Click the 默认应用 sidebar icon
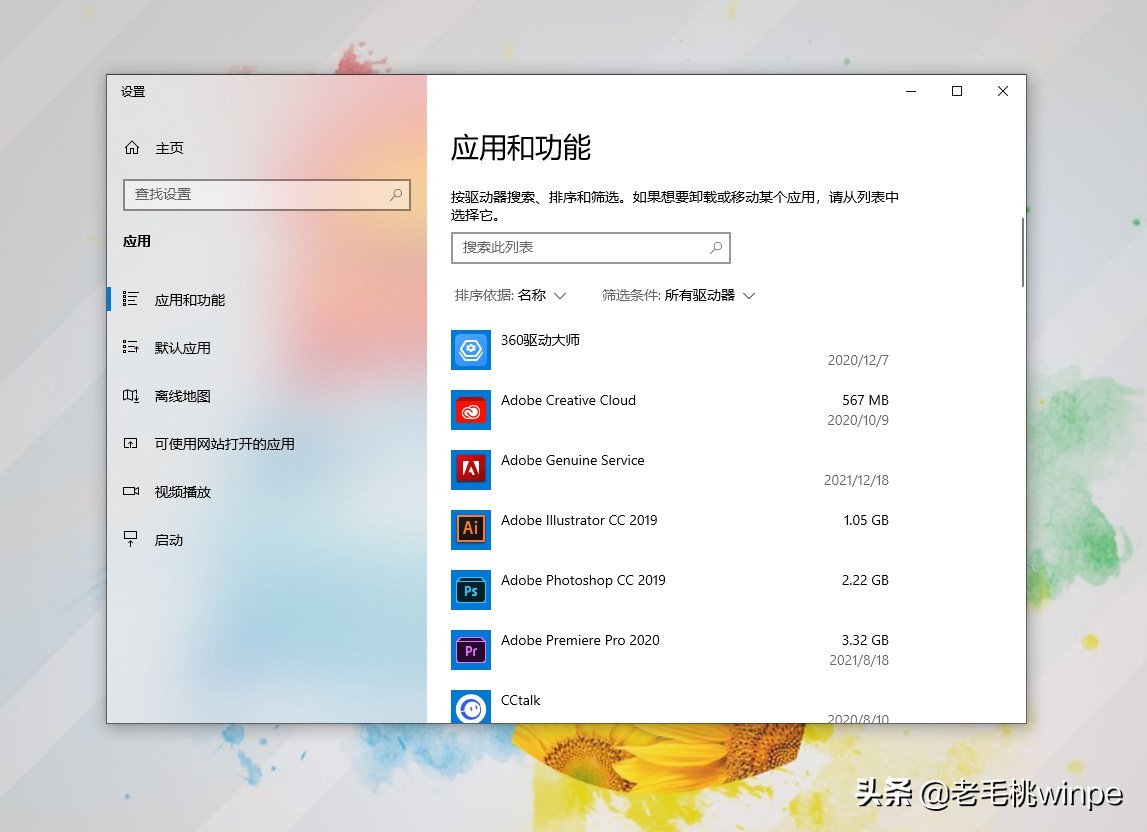Image resolution: width=1147 pixels, height=832 pixels. 130,347
